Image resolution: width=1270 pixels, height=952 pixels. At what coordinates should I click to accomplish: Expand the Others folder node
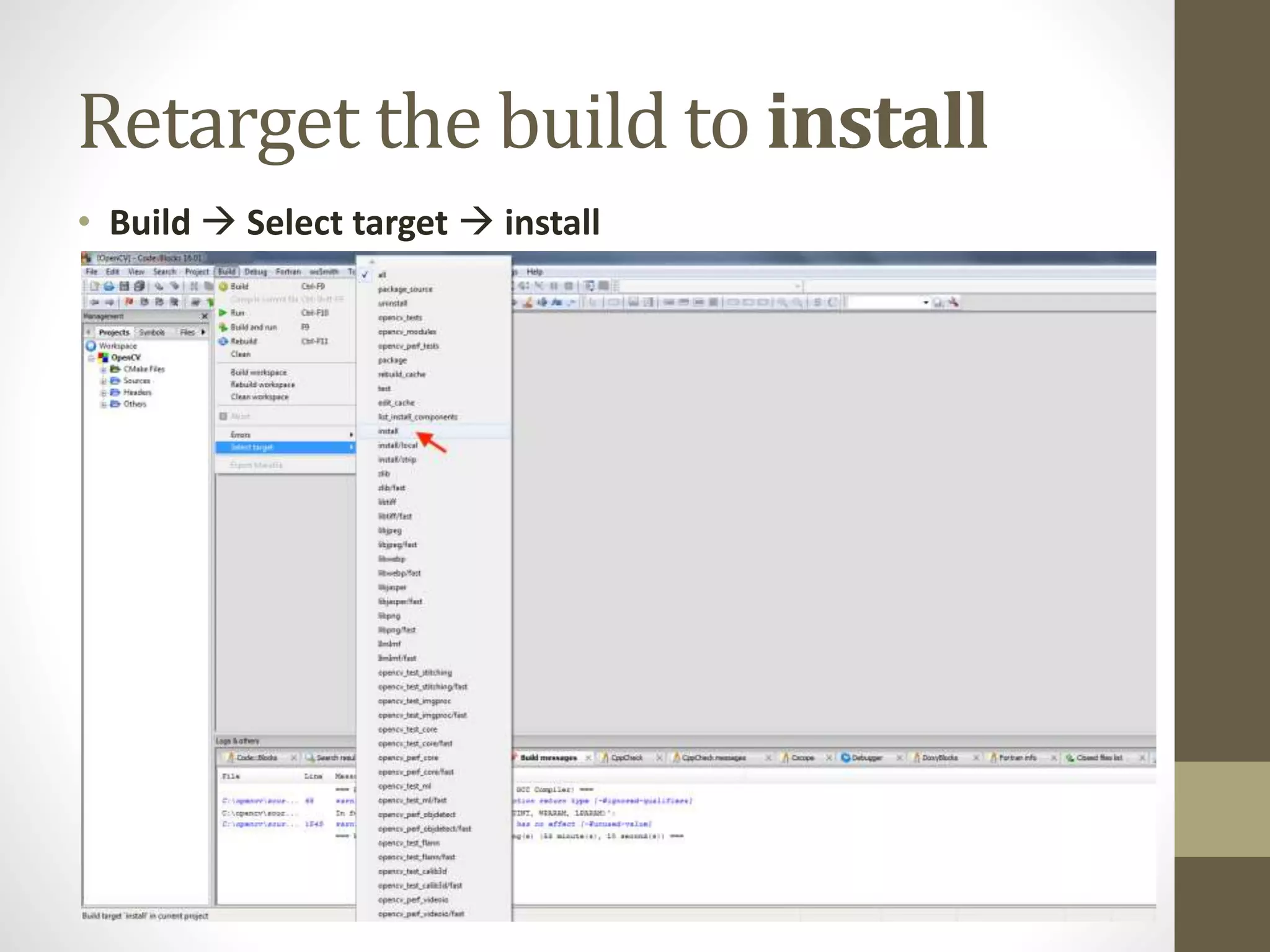104,405
